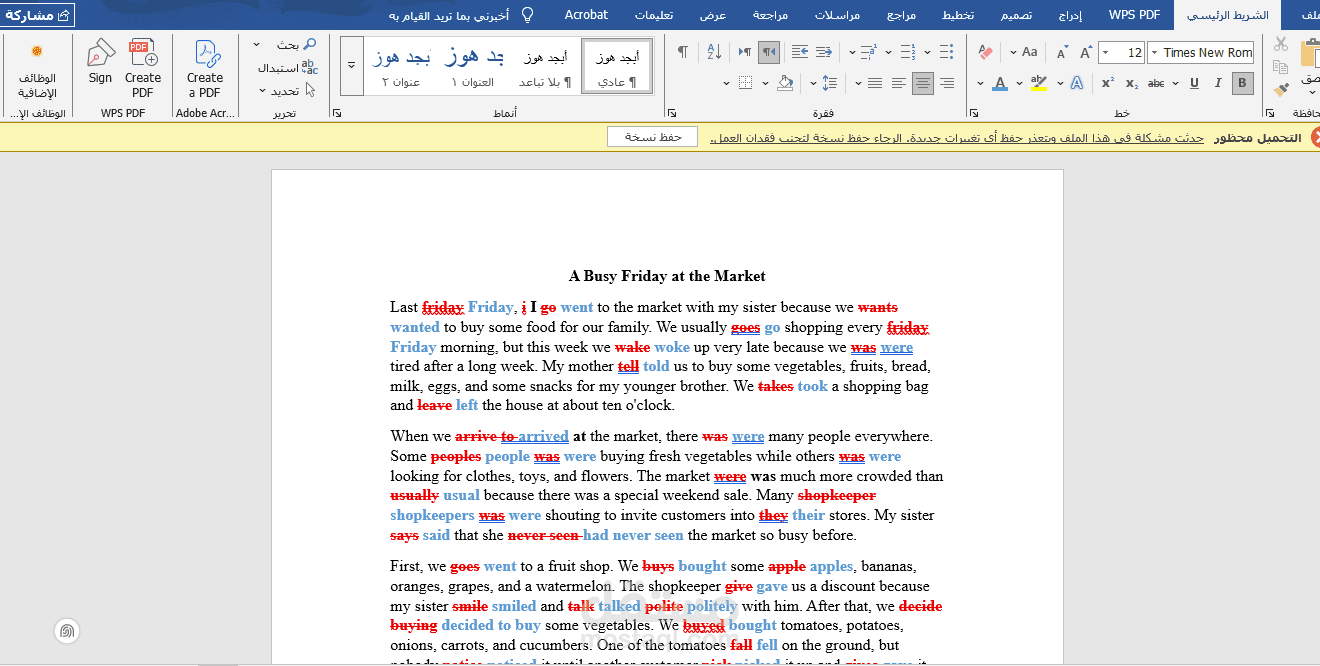Open the Review (مراجعة) tab
Screen dimensions: 1320x666
coord(770,15)
